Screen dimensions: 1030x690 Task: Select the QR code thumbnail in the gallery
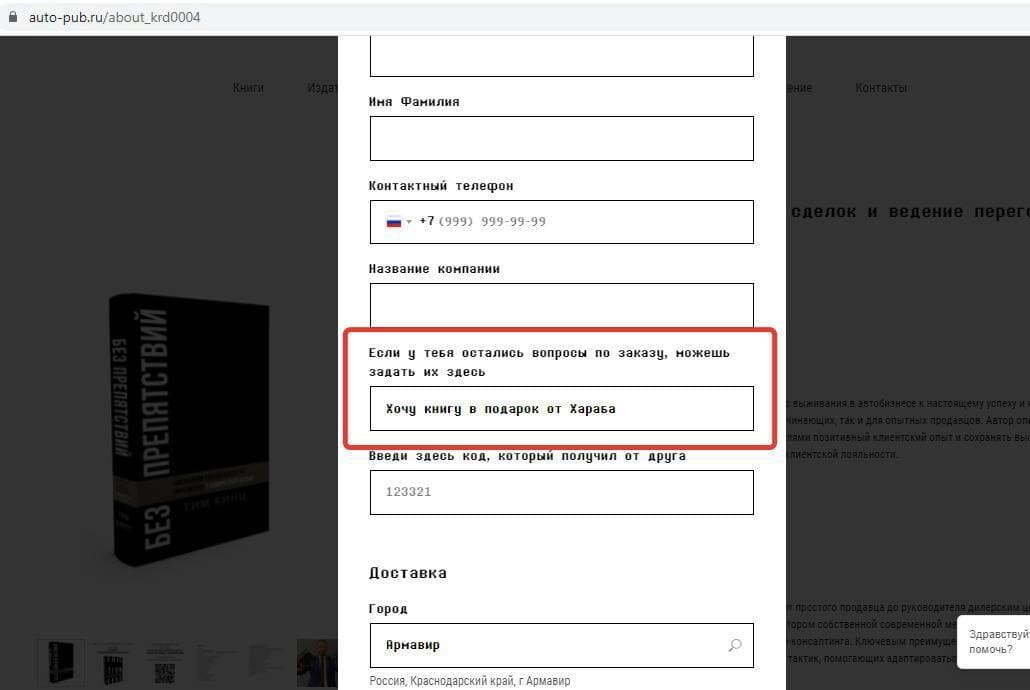164,664
